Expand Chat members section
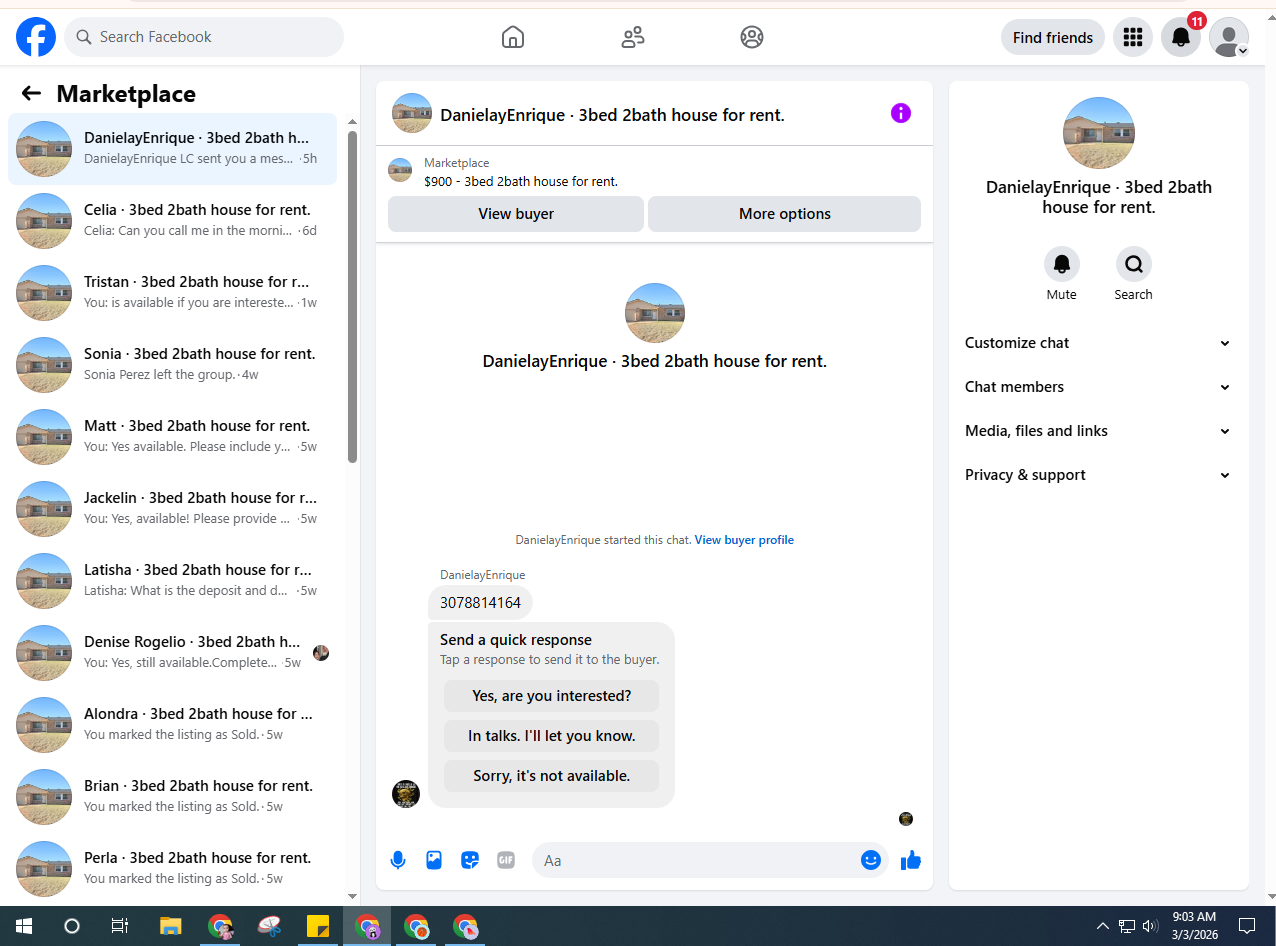The width and height of the screenshot is (1276, 946). [x=1099, y=387]
